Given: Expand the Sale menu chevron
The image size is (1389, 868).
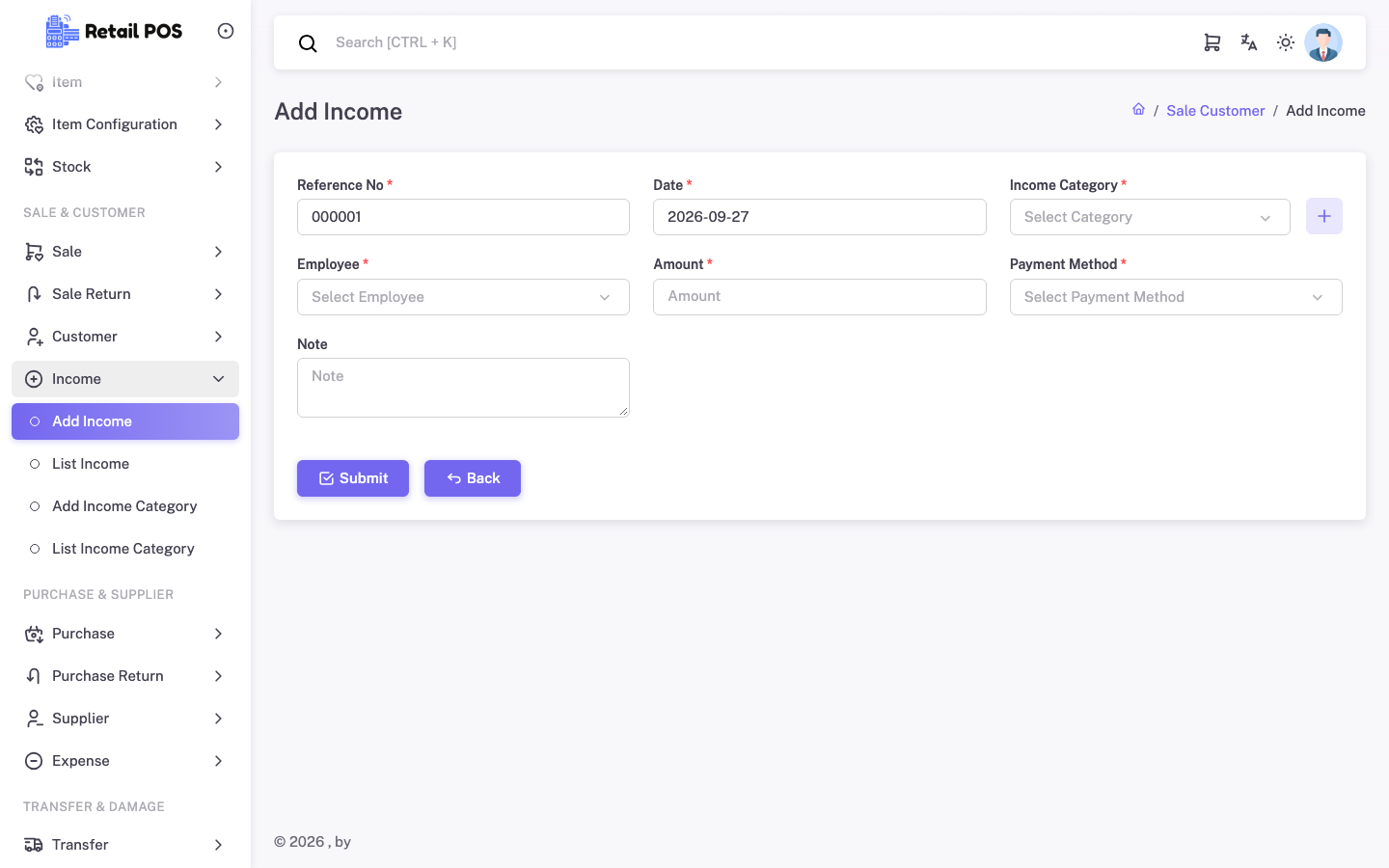Looking at the screenshot, I should 219,252.
